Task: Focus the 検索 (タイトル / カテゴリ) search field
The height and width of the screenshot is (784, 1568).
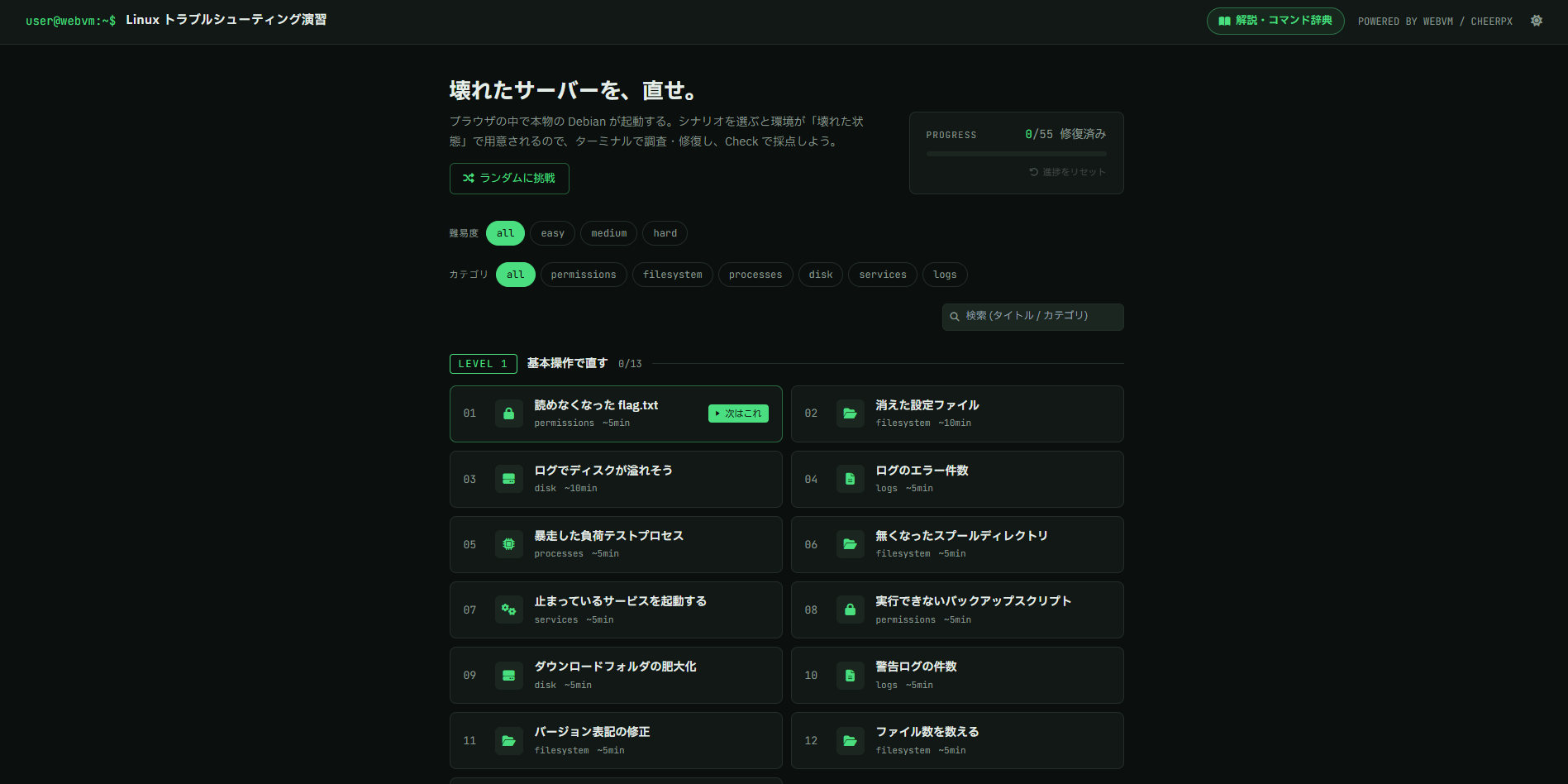Action: [1032, 317]
